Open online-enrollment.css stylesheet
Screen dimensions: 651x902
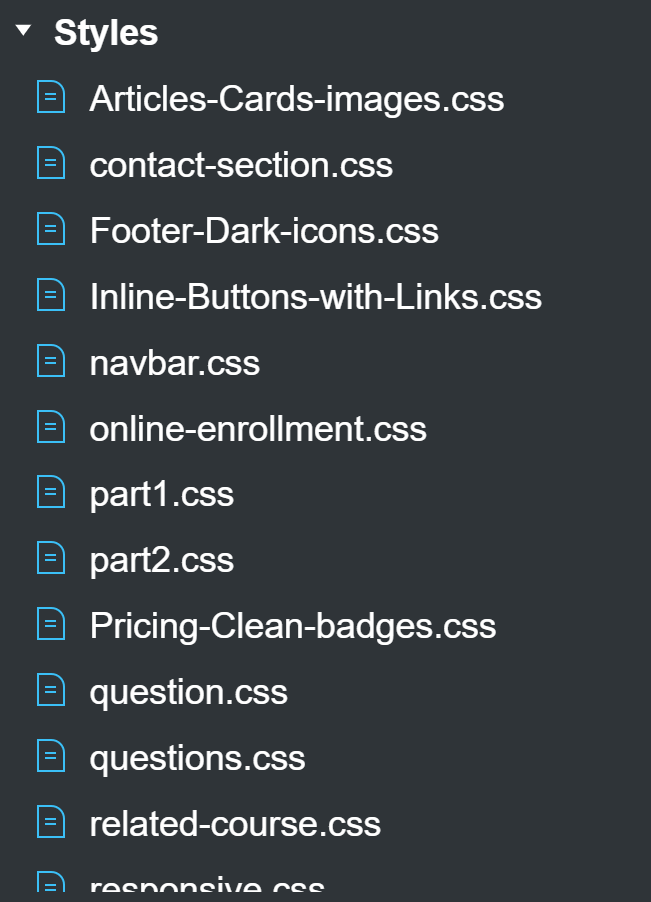(x=258, y=429)
